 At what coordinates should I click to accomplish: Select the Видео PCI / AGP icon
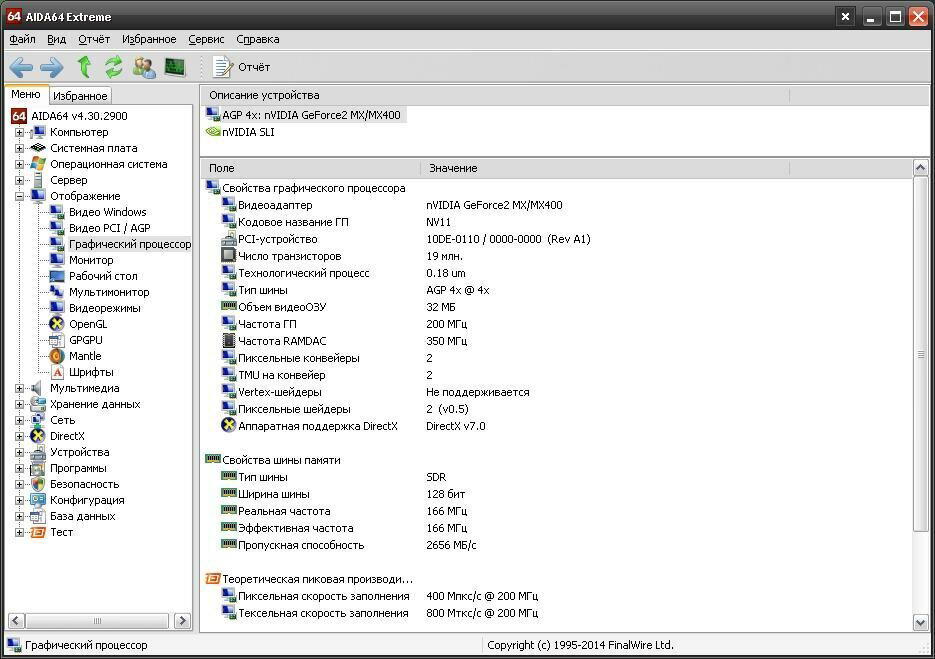57,228
